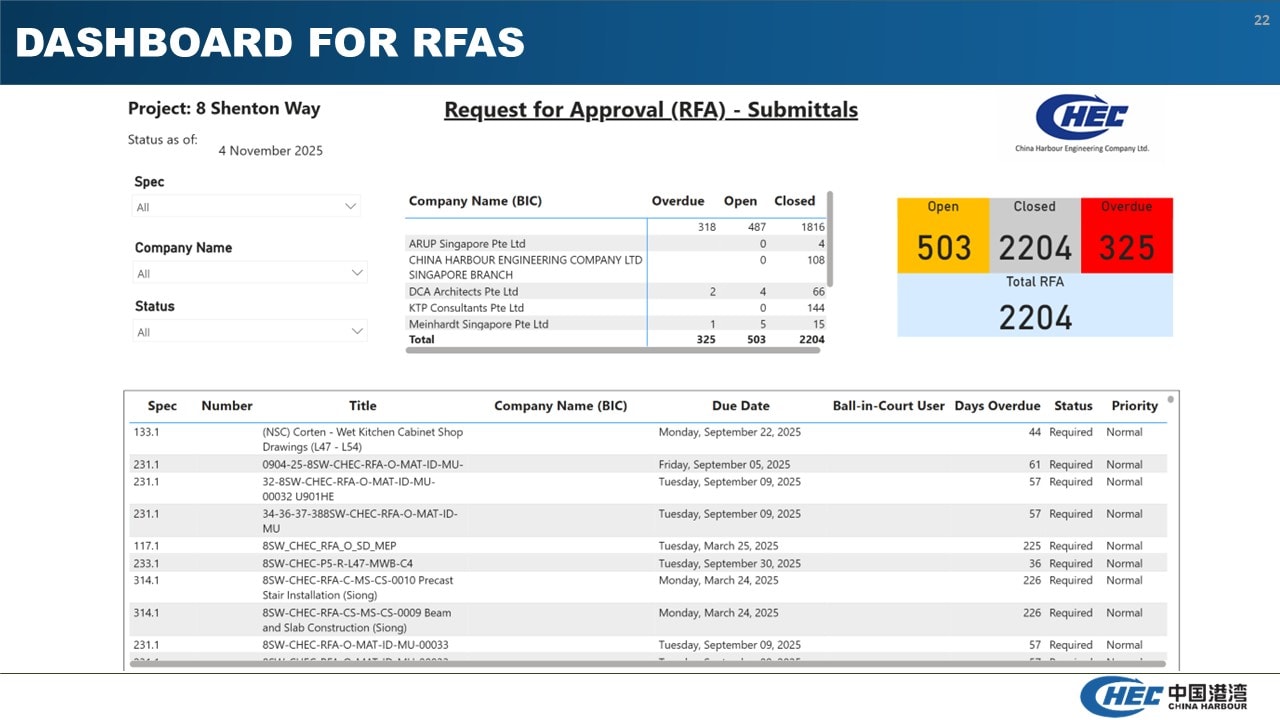
Task: Click the 4 November 2025 status date
Action: point(271,150)
